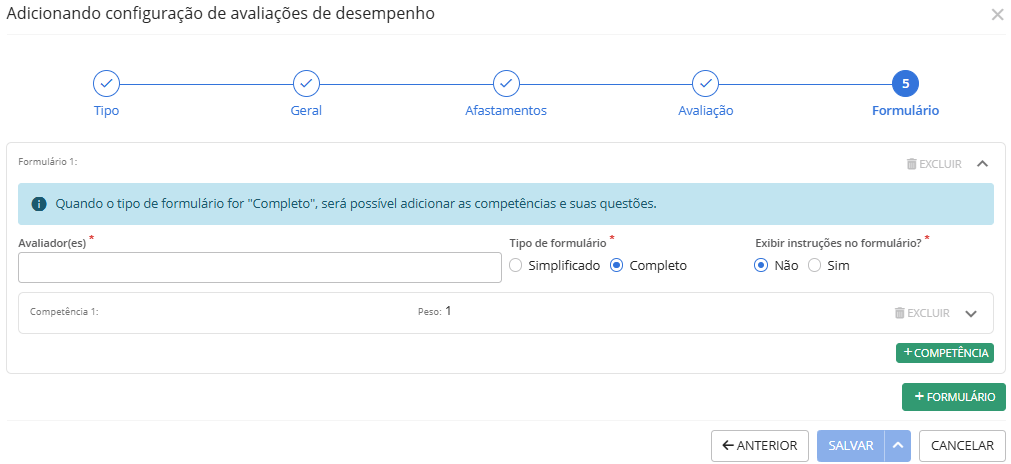Click the Tipo step checkmark circle

(x=106, y=83)
